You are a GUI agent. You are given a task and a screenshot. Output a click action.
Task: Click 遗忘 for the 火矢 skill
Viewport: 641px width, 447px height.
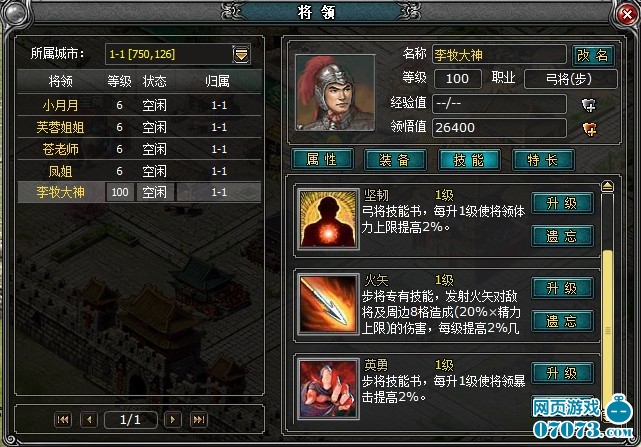tap(563, 321)
